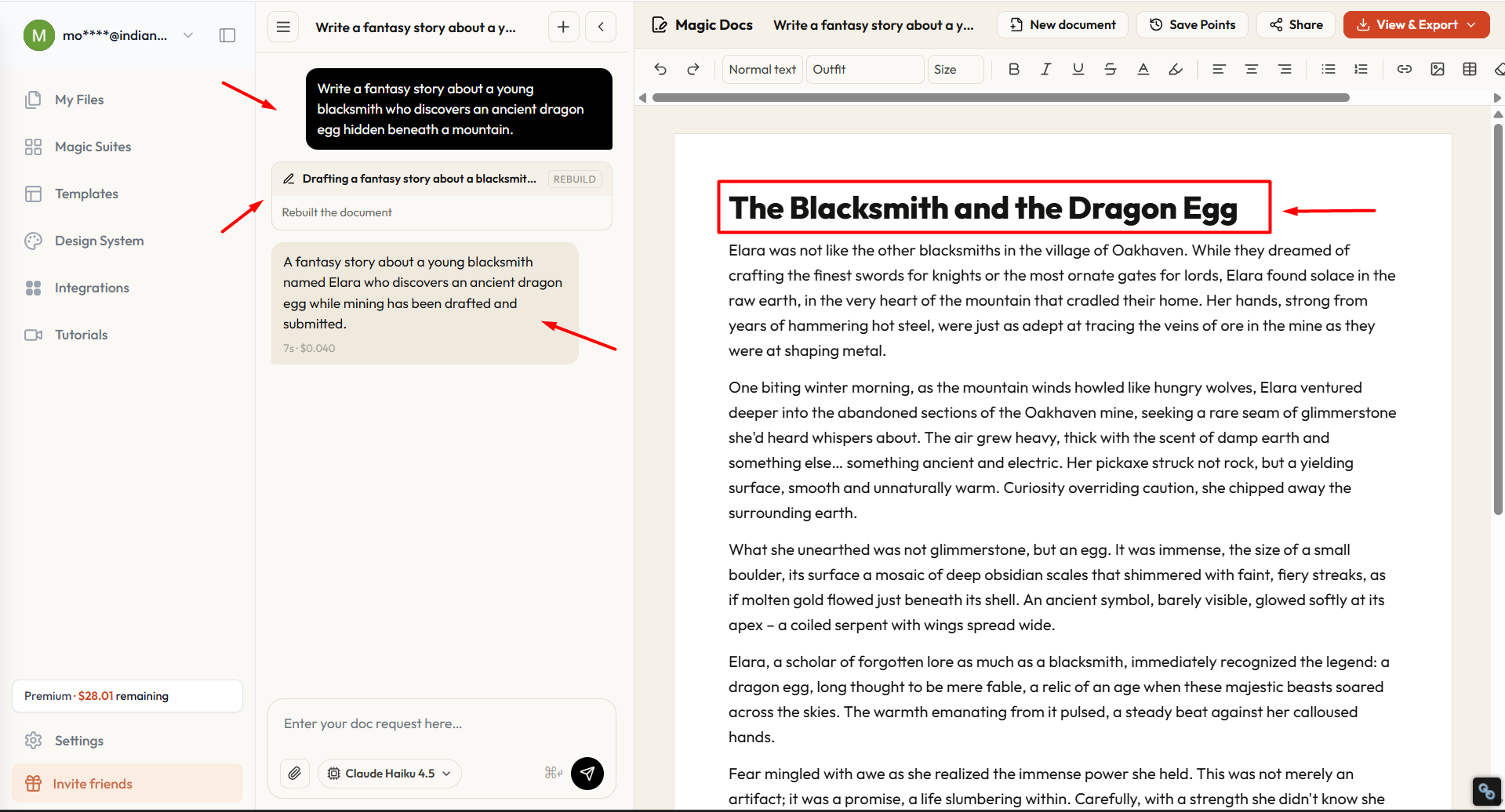Center align the text
Image resolution: width=1505 pixels, height=812 pixels.
(x=1252, y=69)
